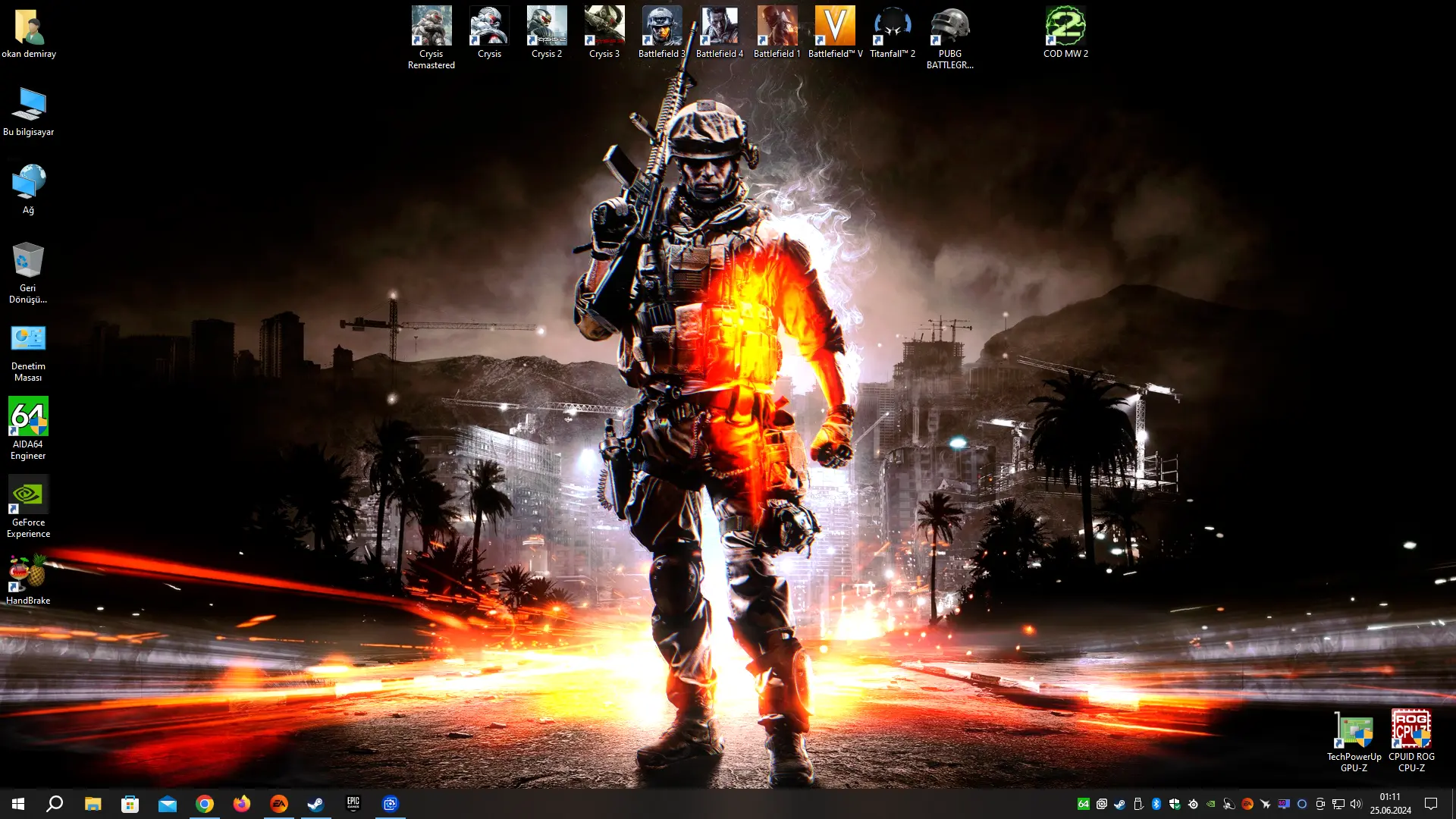
Task: Click the 60 monitor tray icon
Action: tap(1284, 804)
